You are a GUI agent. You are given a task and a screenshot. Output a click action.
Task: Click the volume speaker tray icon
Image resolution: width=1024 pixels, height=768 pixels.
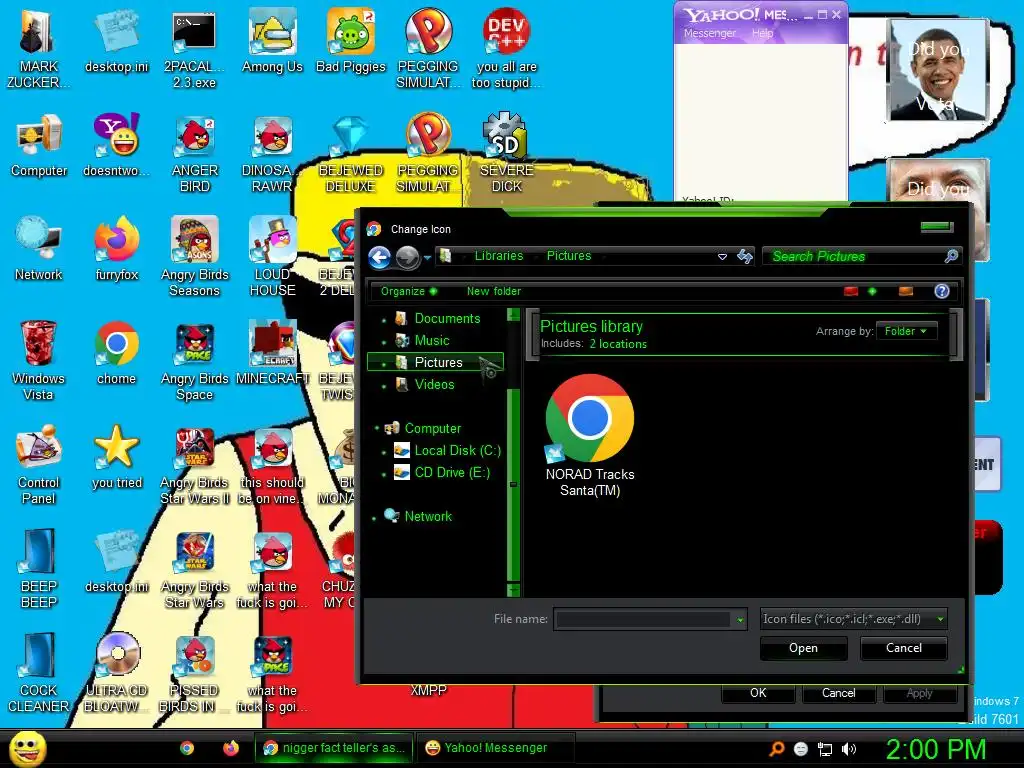coord(848,749)
